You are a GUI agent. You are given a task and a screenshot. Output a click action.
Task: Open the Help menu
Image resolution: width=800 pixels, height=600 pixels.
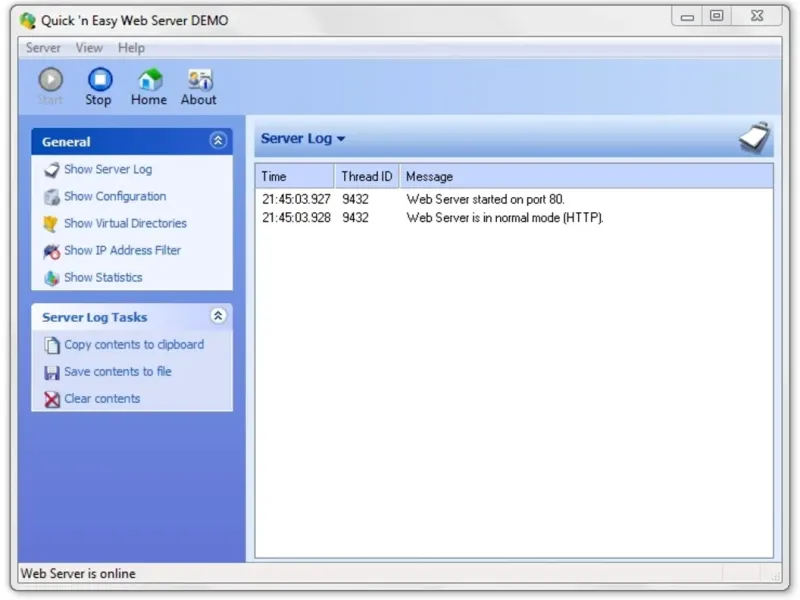point(132,48)
